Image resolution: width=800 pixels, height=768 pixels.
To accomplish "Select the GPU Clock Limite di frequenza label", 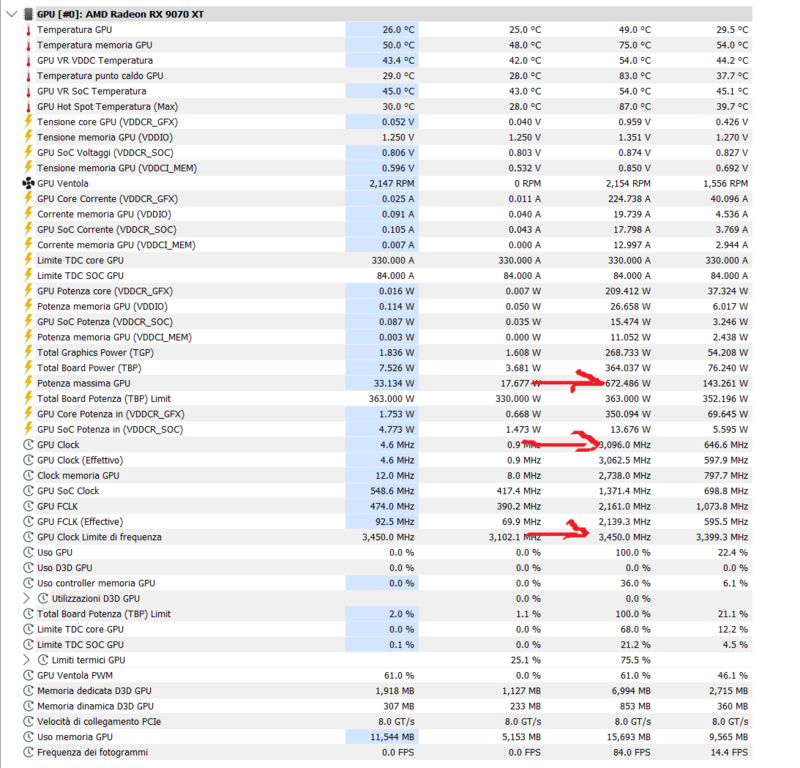I will (99, 537).
